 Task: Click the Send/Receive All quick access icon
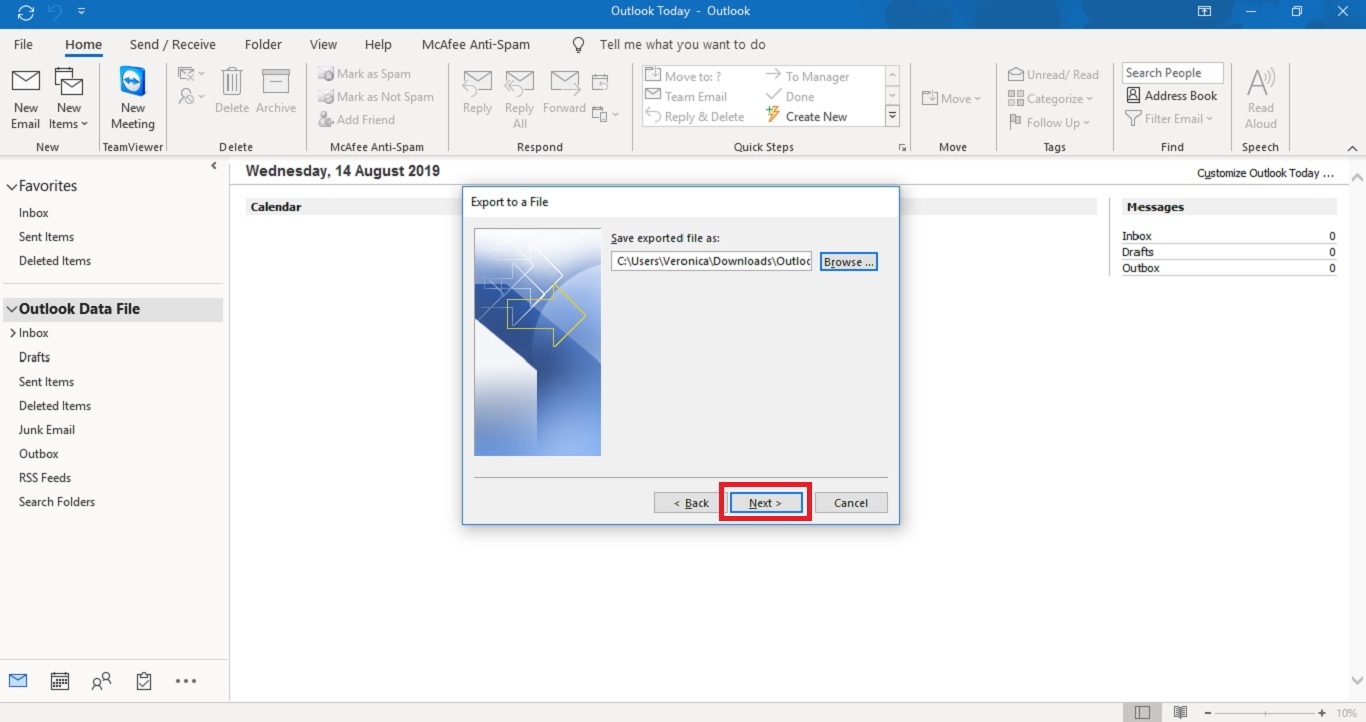tap(26, 12)
